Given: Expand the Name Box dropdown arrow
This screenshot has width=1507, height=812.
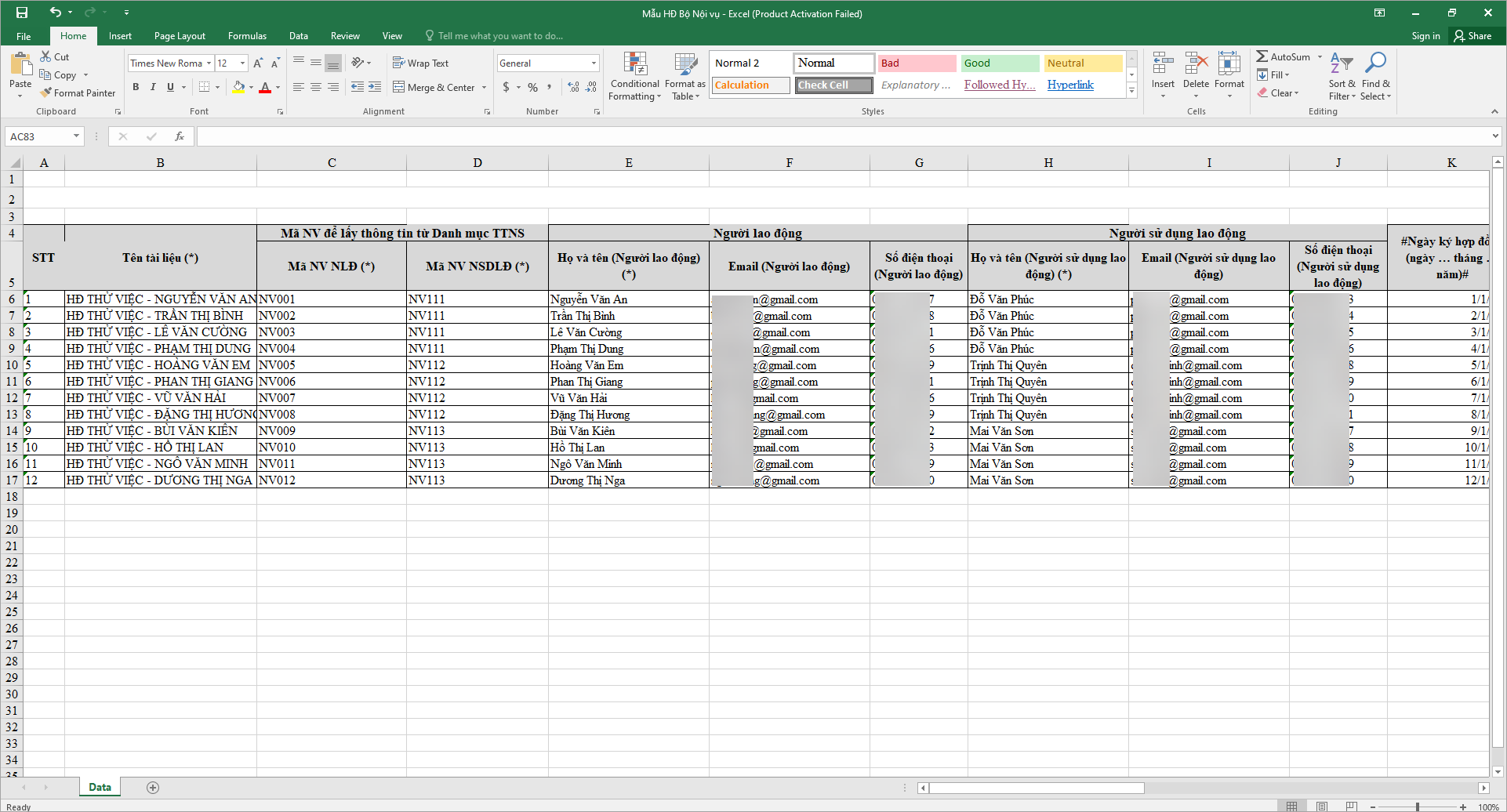Looking at the screenshot, I should 76,136.
